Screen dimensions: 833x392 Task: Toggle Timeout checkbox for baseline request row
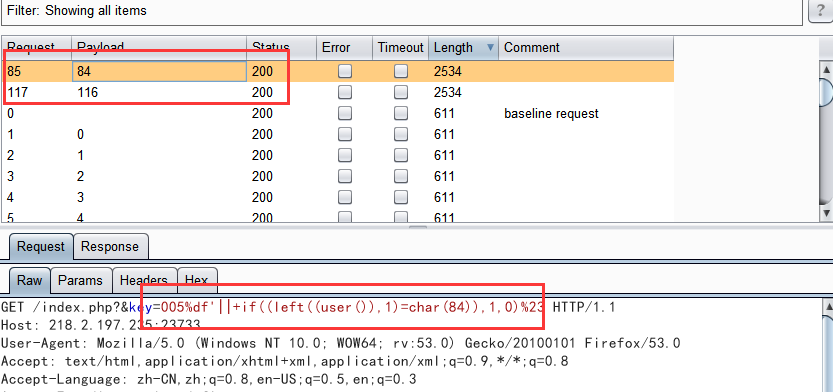[x=401, y=113]
